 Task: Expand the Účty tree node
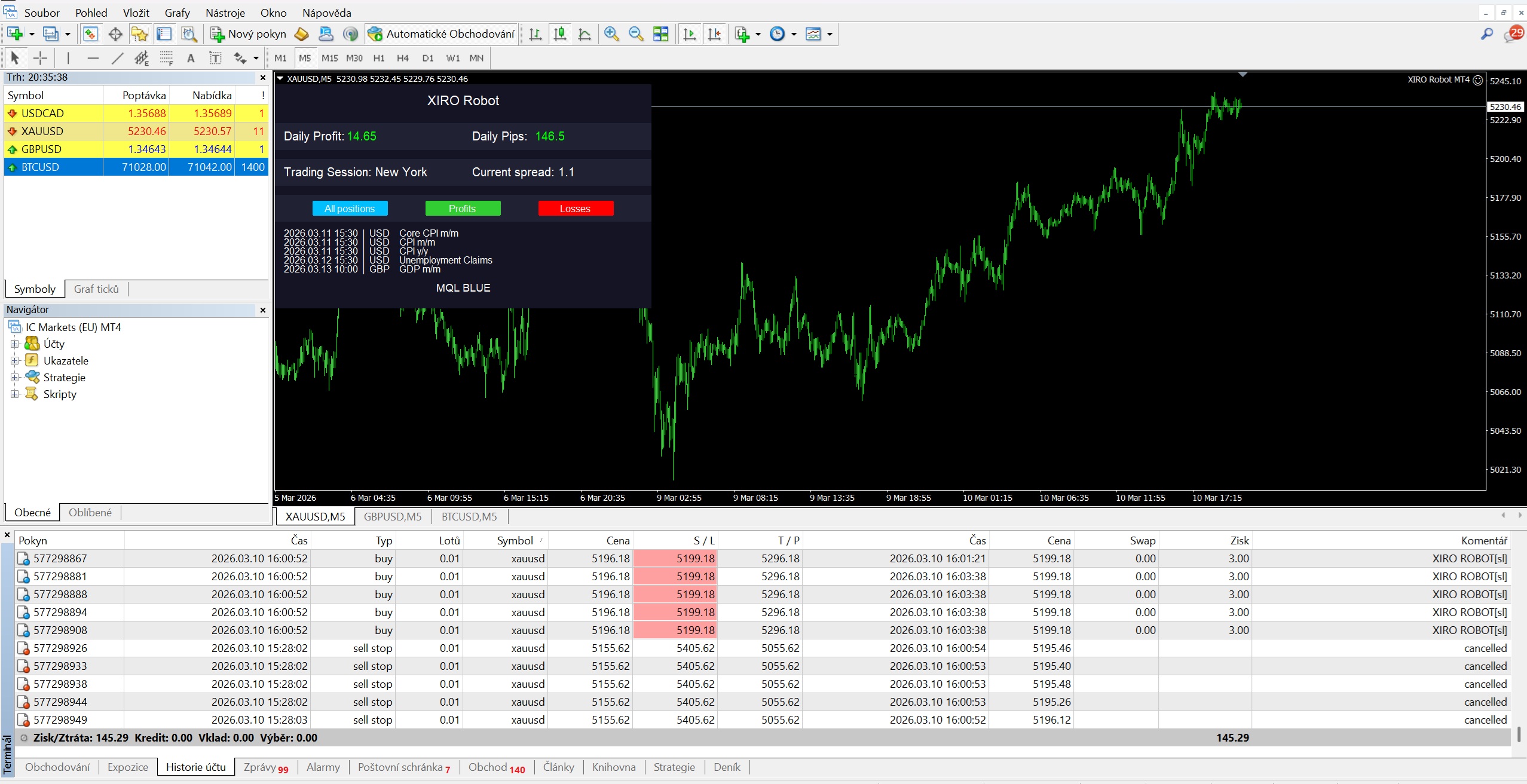15,344
